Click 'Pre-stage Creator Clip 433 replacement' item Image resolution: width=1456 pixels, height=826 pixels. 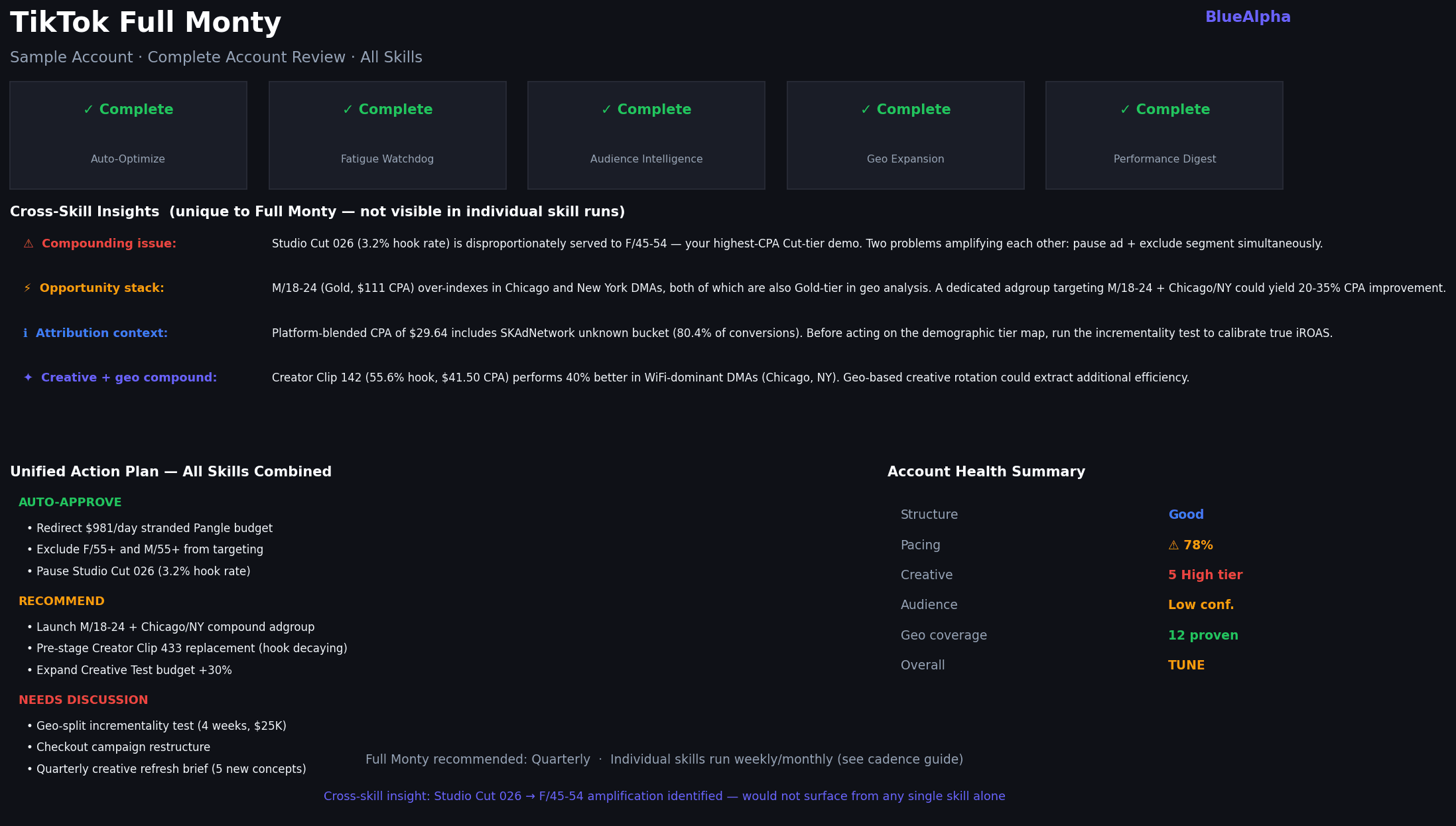[x=187, y=648]
